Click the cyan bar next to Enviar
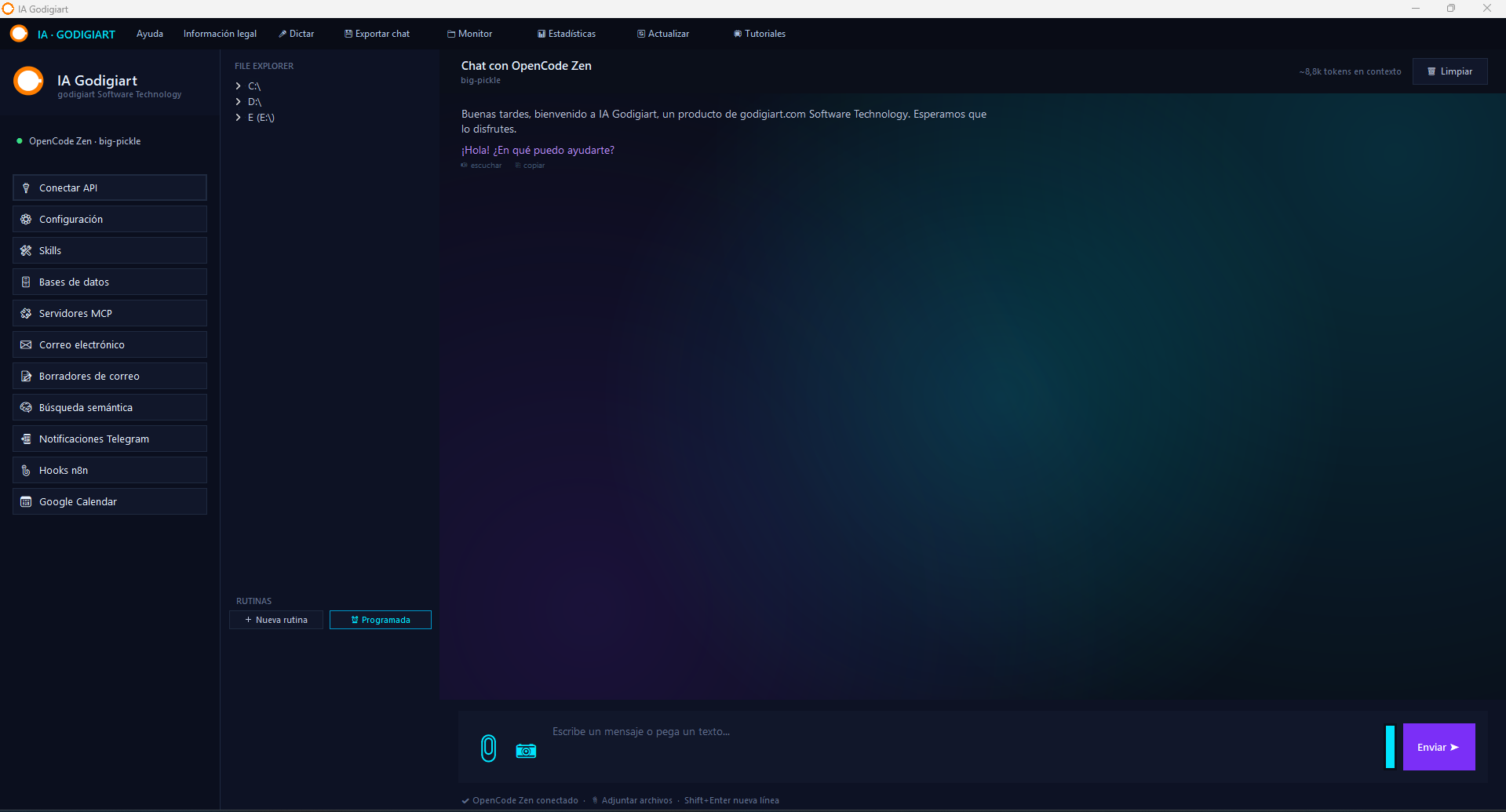Image resolution: width=1506 pixels, height=812 pixels. point(1390,747)
